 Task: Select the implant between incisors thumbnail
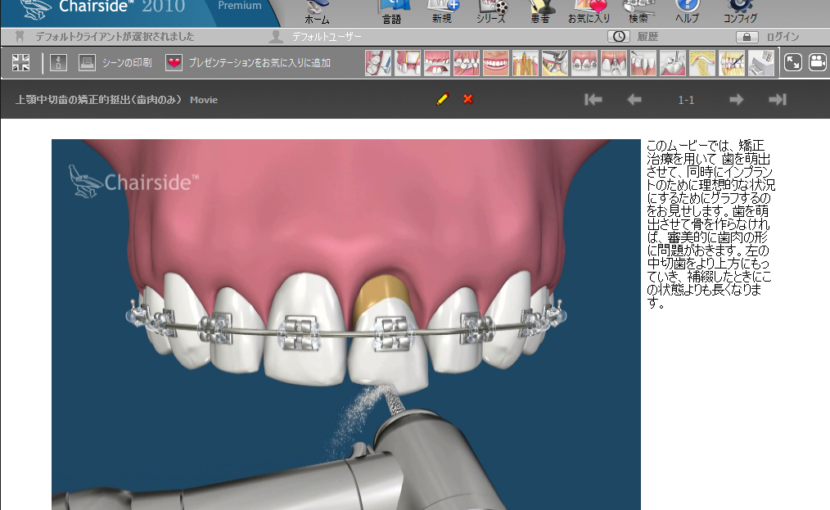tap(614, 62)
